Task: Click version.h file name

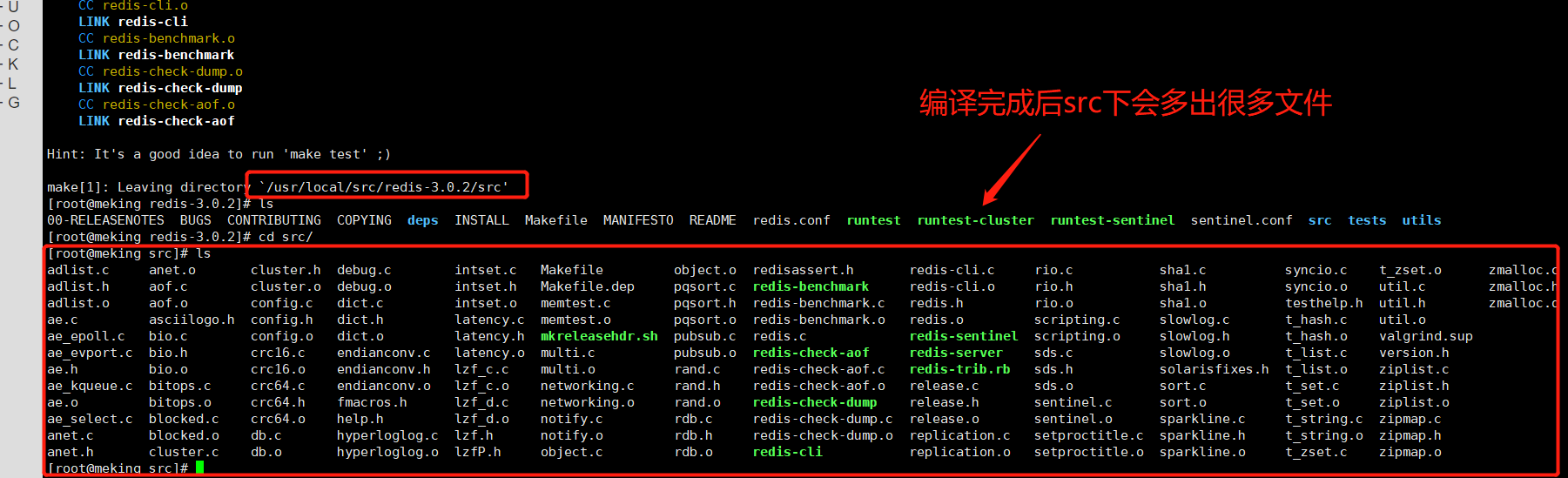Action: [1414, 353]
